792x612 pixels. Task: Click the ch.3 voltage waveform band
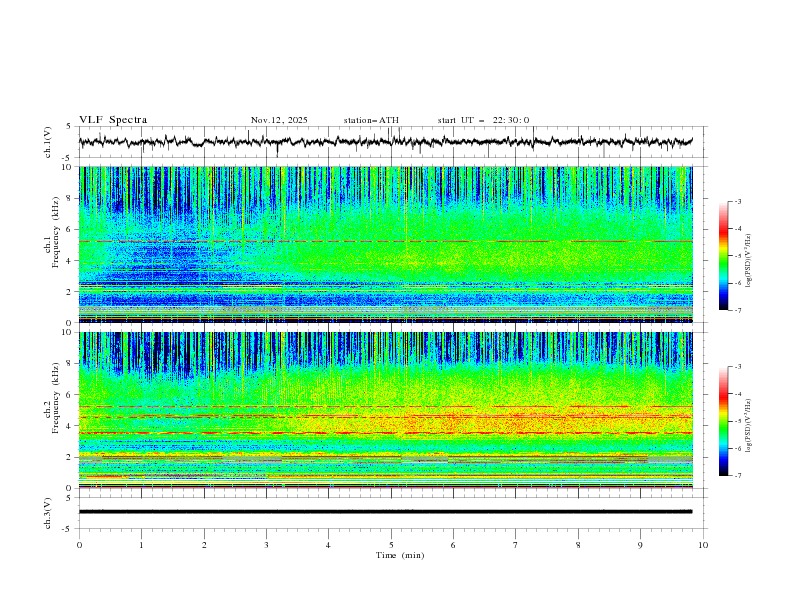click(x=385, y=512)
